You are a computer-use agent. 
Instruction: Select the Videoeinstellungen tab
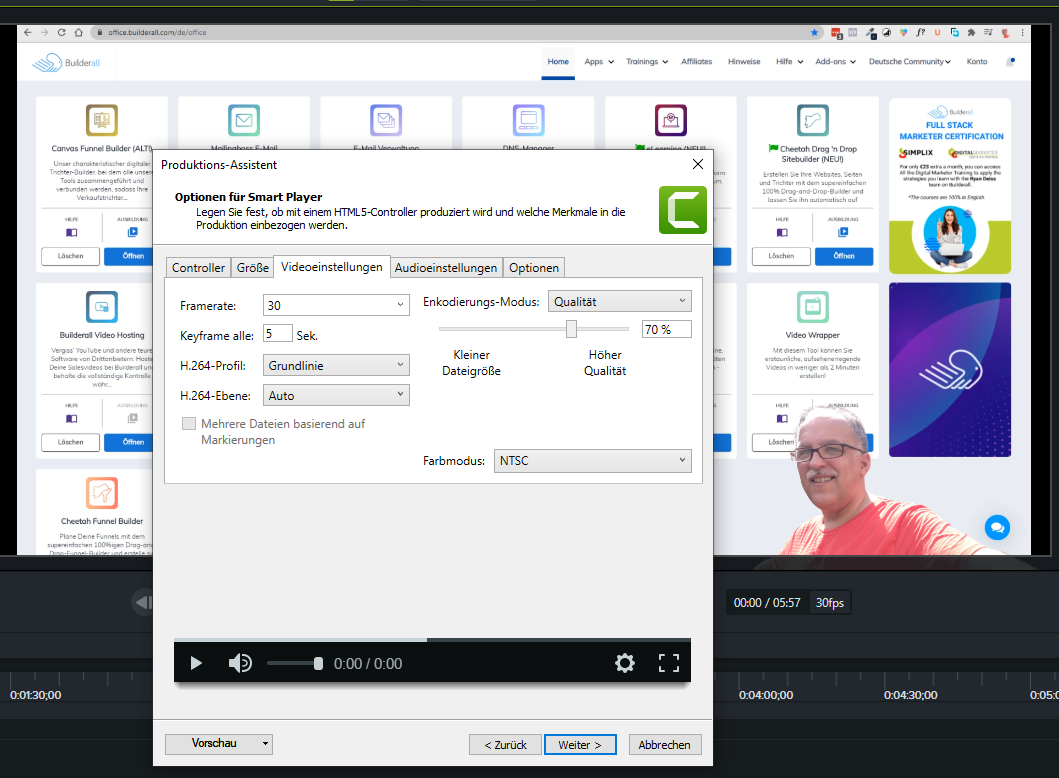332,266
